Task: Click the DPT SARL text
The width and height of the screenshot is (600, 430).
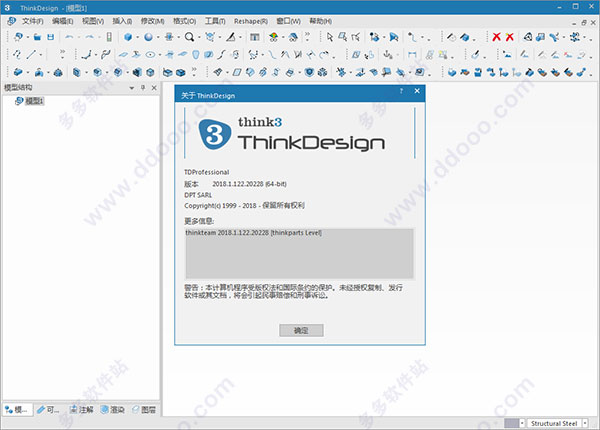Action: pos(198,195)
